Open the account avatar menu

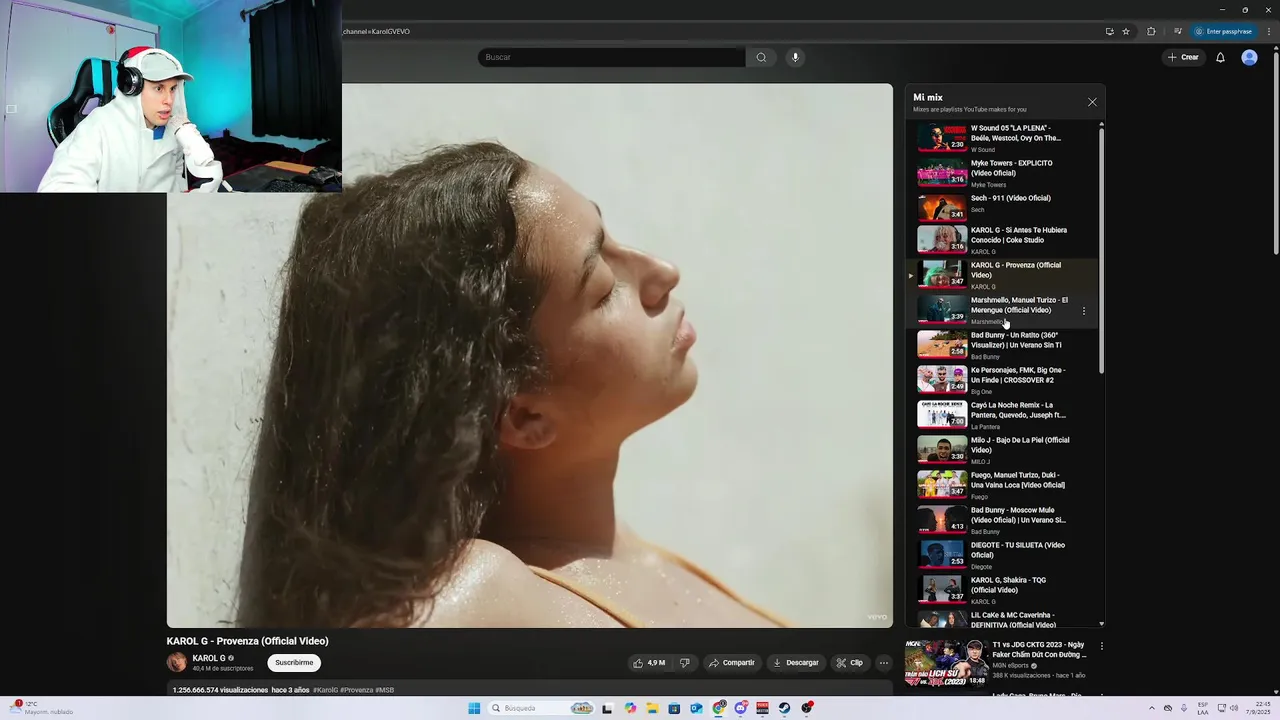click(x=1249, y=57)
